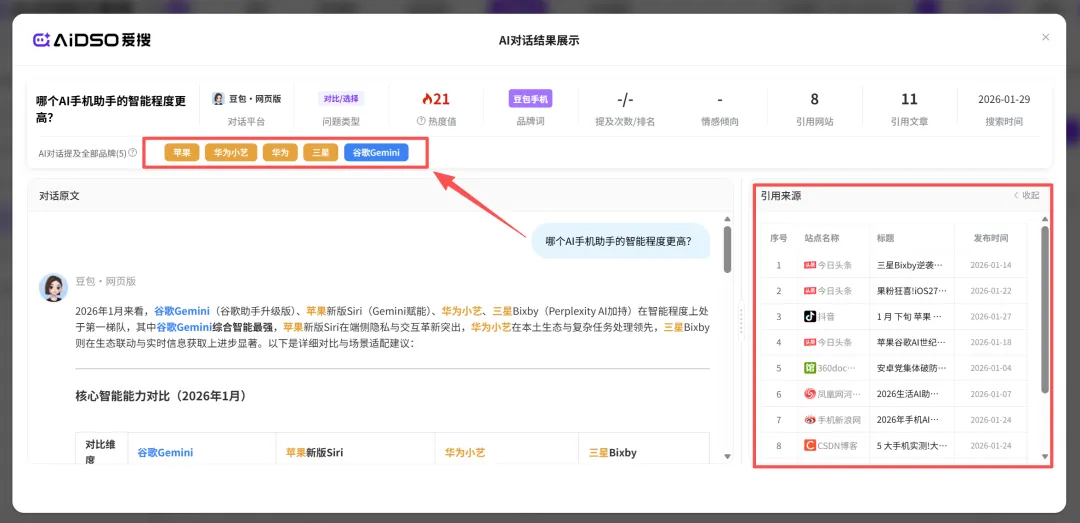Click the 对话原文 panel scrollbar thumb
The image size is (1080, 523).
coord(727,249)
